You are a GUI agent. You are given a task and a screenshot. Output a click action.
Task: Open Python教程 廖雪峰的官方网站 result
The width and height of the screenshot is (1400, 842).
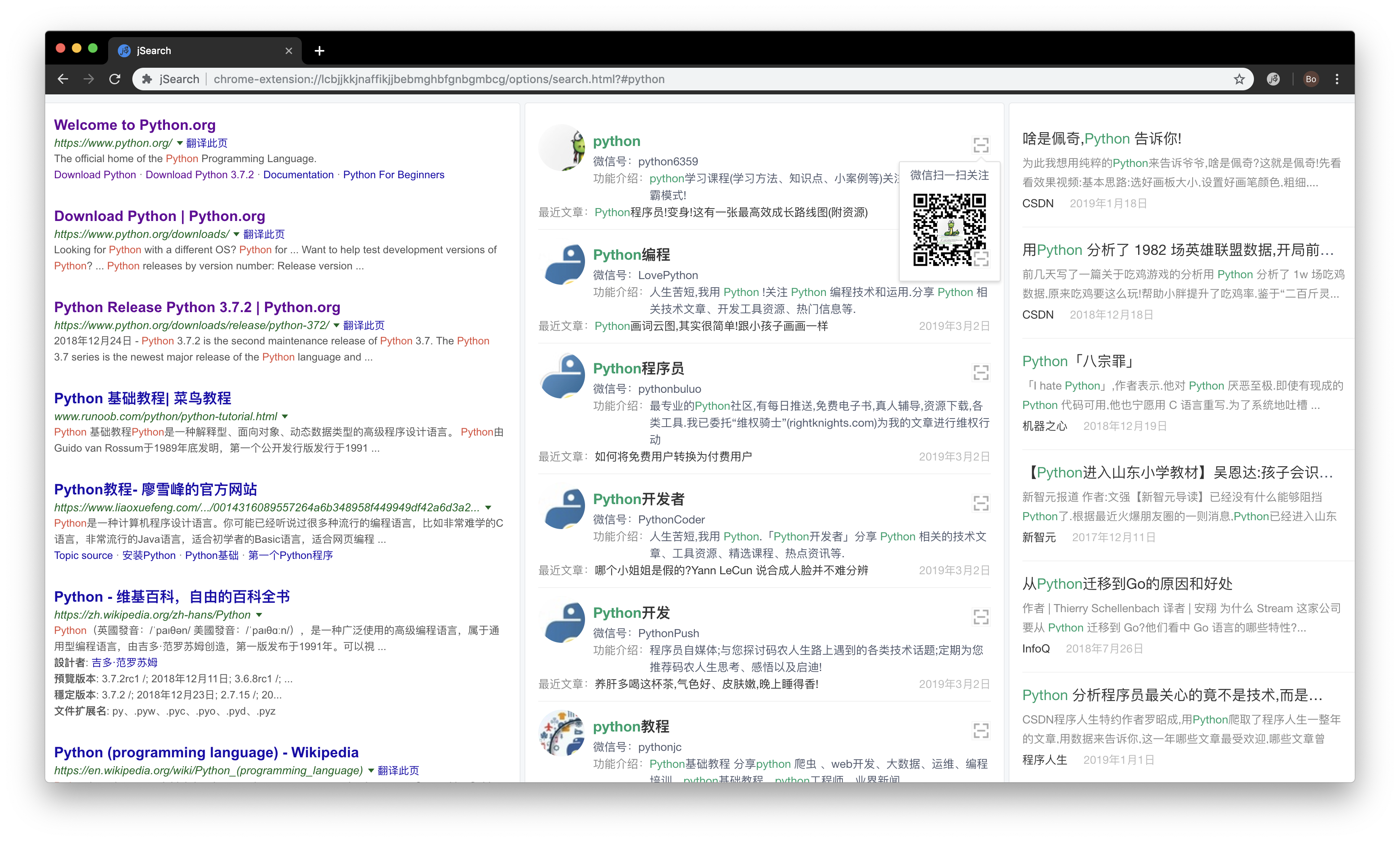[155, 489]
